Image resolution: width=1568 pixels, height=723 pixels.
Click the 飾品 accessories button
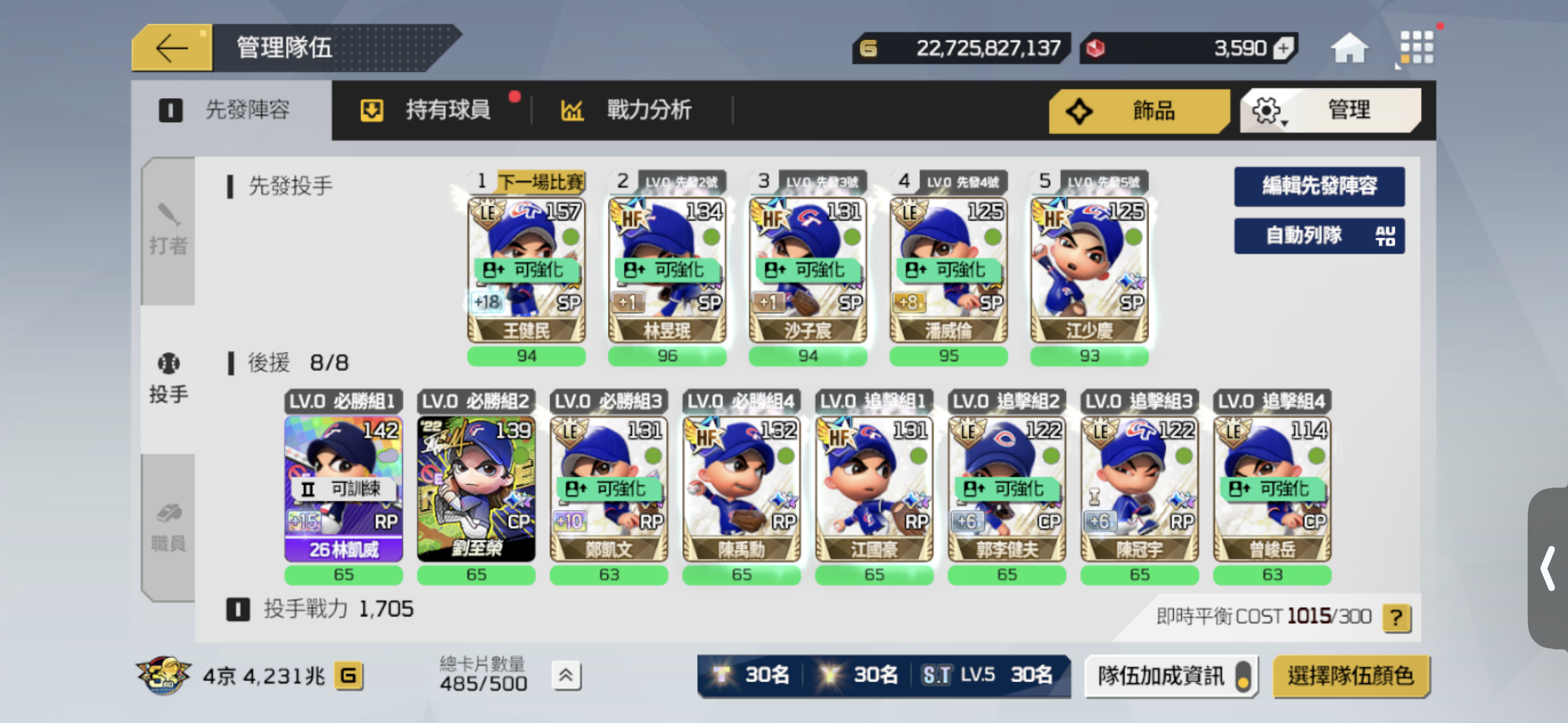(1139, 111)
